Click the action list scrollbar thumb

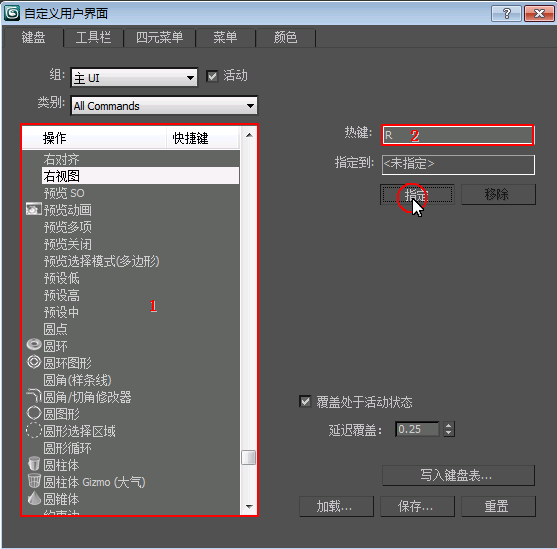pyautogui.click(x=249, y=457)
